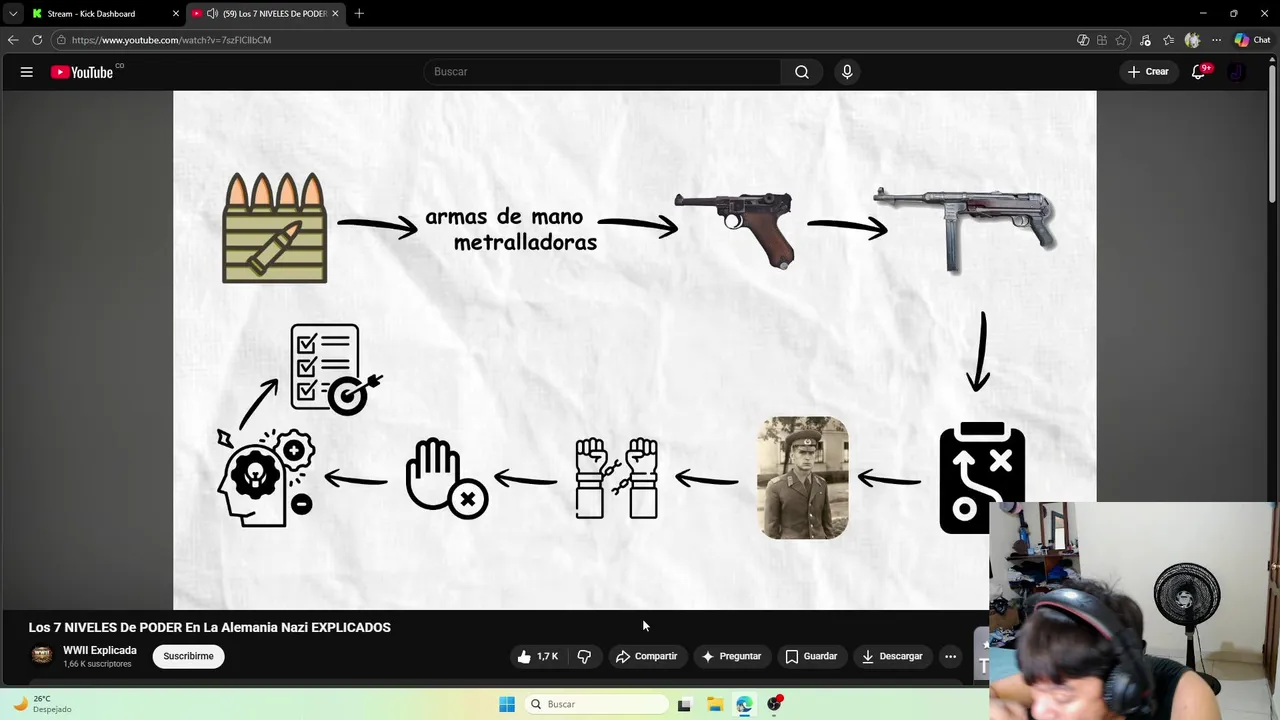1280x720 pixels.
Task: Focus the YouTube Buscar search field
Action: [x=602, y=72]
